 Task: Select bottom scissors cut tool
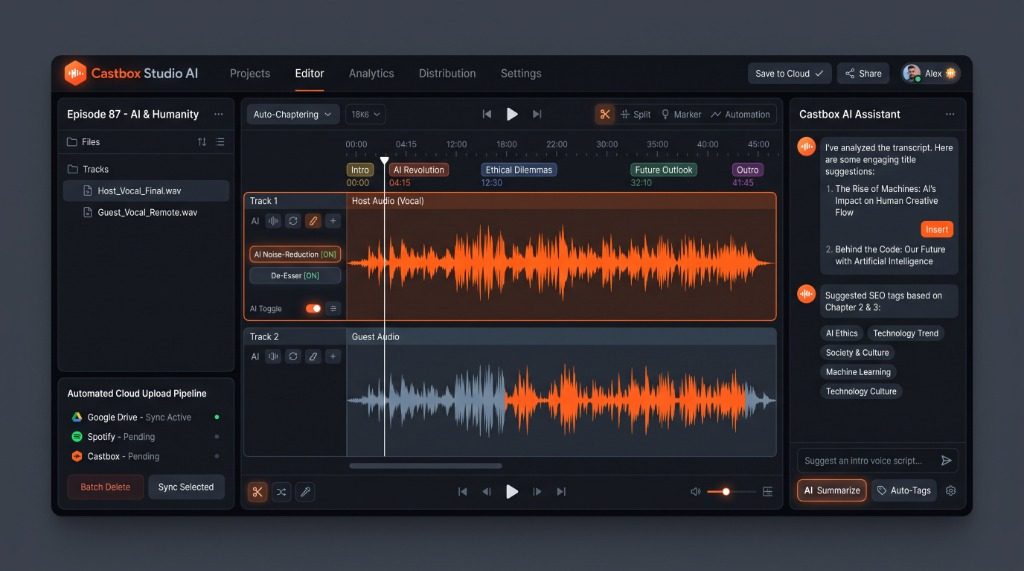(257, 492)
